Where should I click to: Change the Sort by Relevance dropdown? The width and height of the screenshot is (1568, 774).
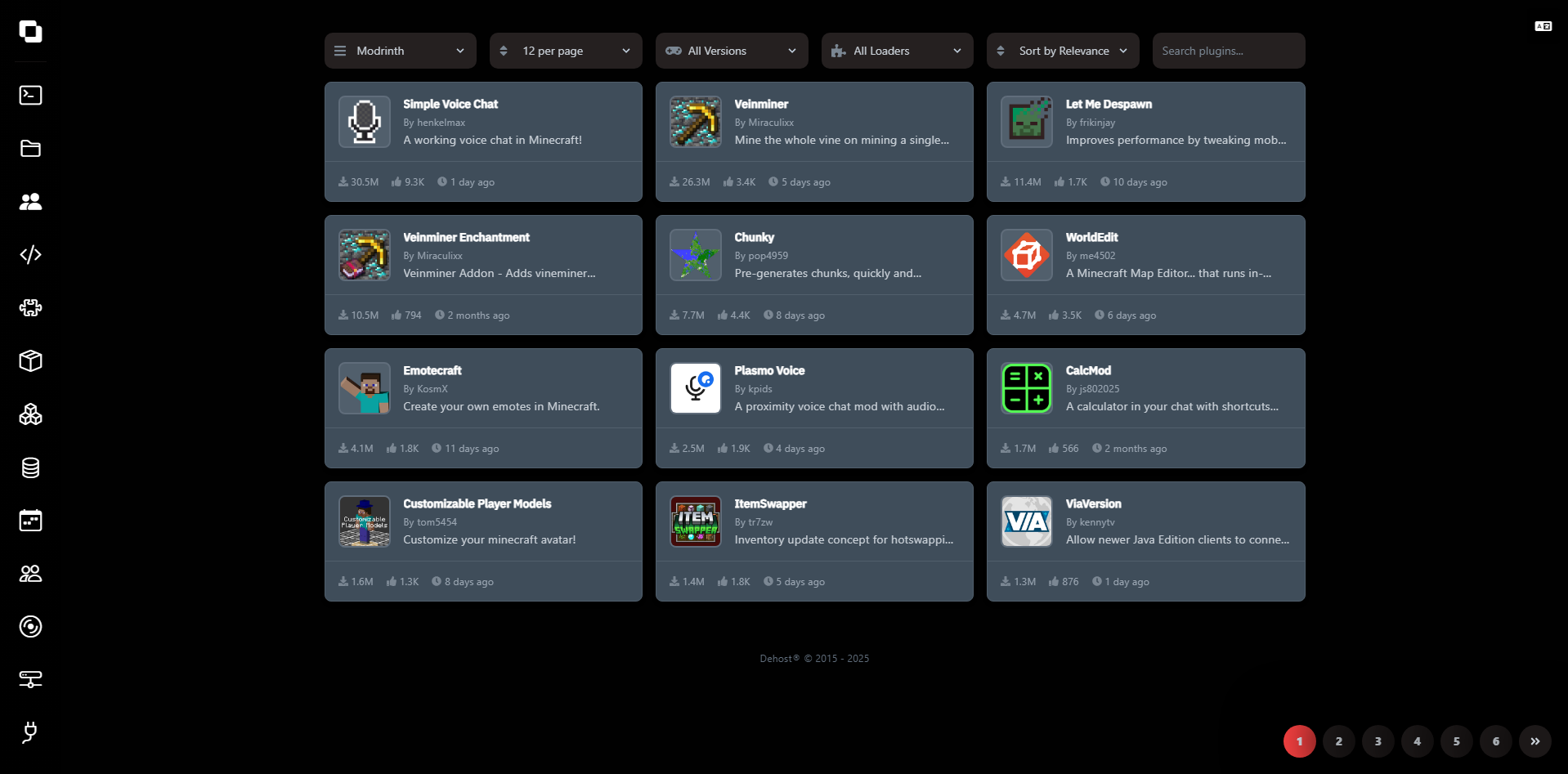click(x=1062, y=51)
